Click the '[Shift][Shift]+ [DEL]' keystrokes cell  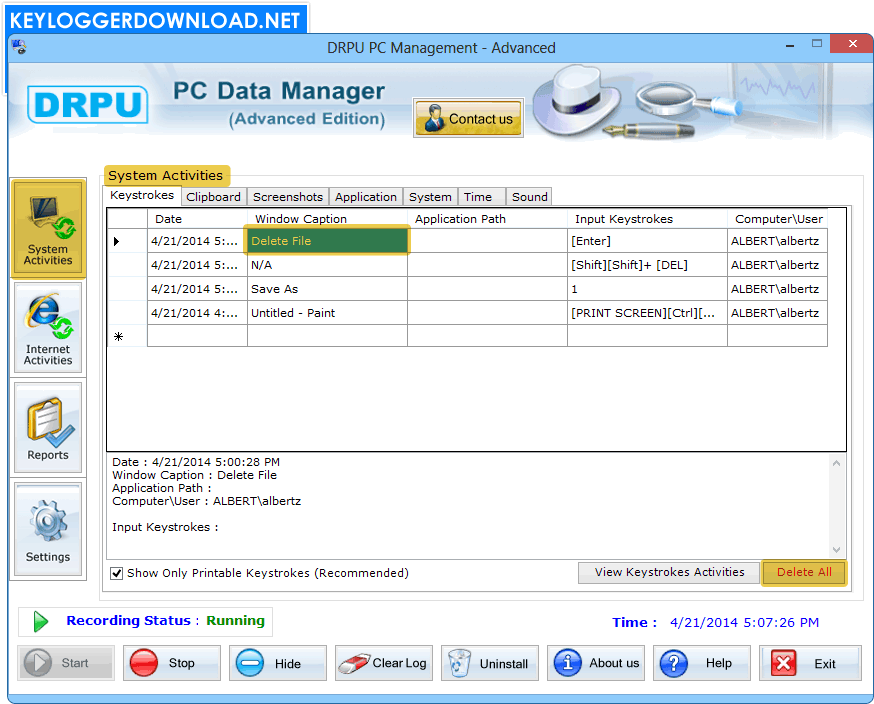(x=647, y=265)
